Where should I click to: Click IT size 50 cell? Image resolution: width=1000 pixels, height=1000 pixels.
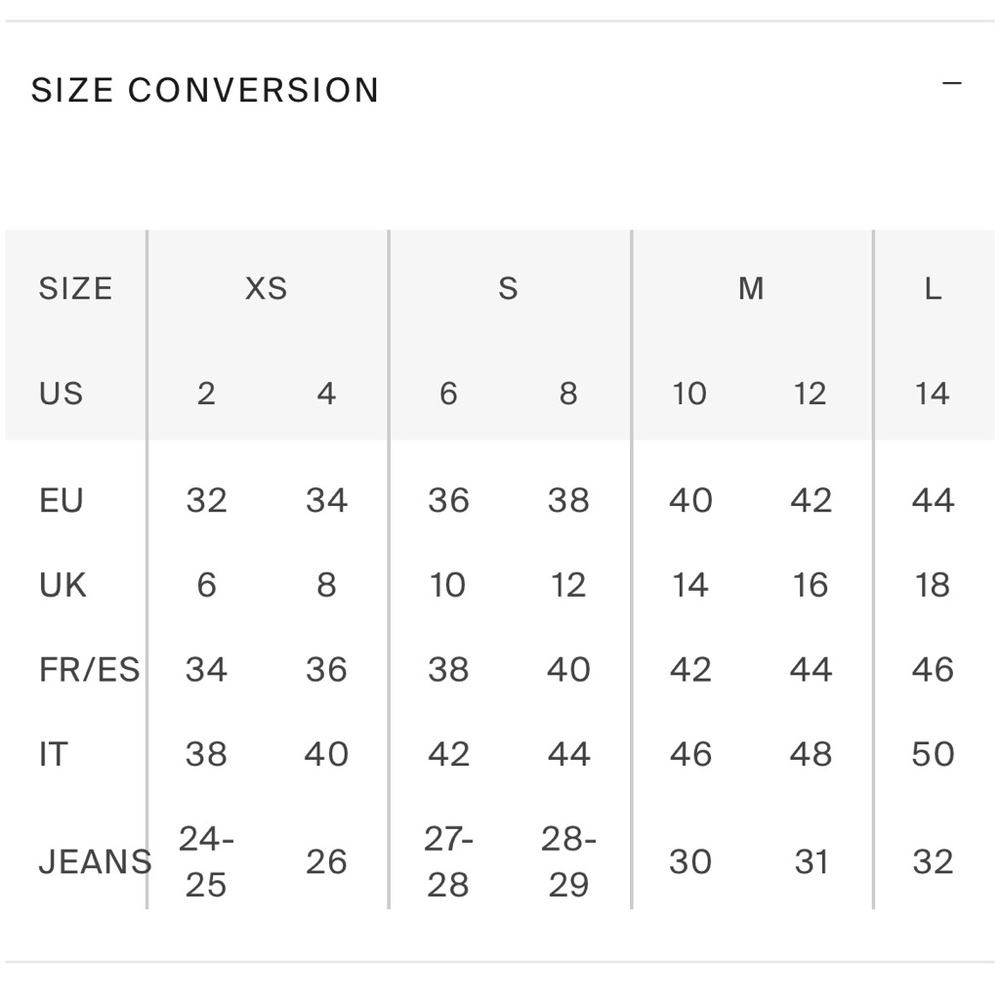pos(932,754)
